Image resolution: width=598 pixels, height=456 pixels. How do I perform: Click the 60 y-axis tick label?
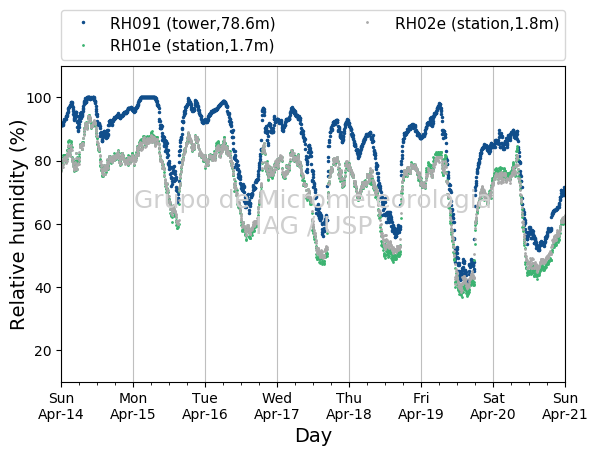(x=43, y=225)
